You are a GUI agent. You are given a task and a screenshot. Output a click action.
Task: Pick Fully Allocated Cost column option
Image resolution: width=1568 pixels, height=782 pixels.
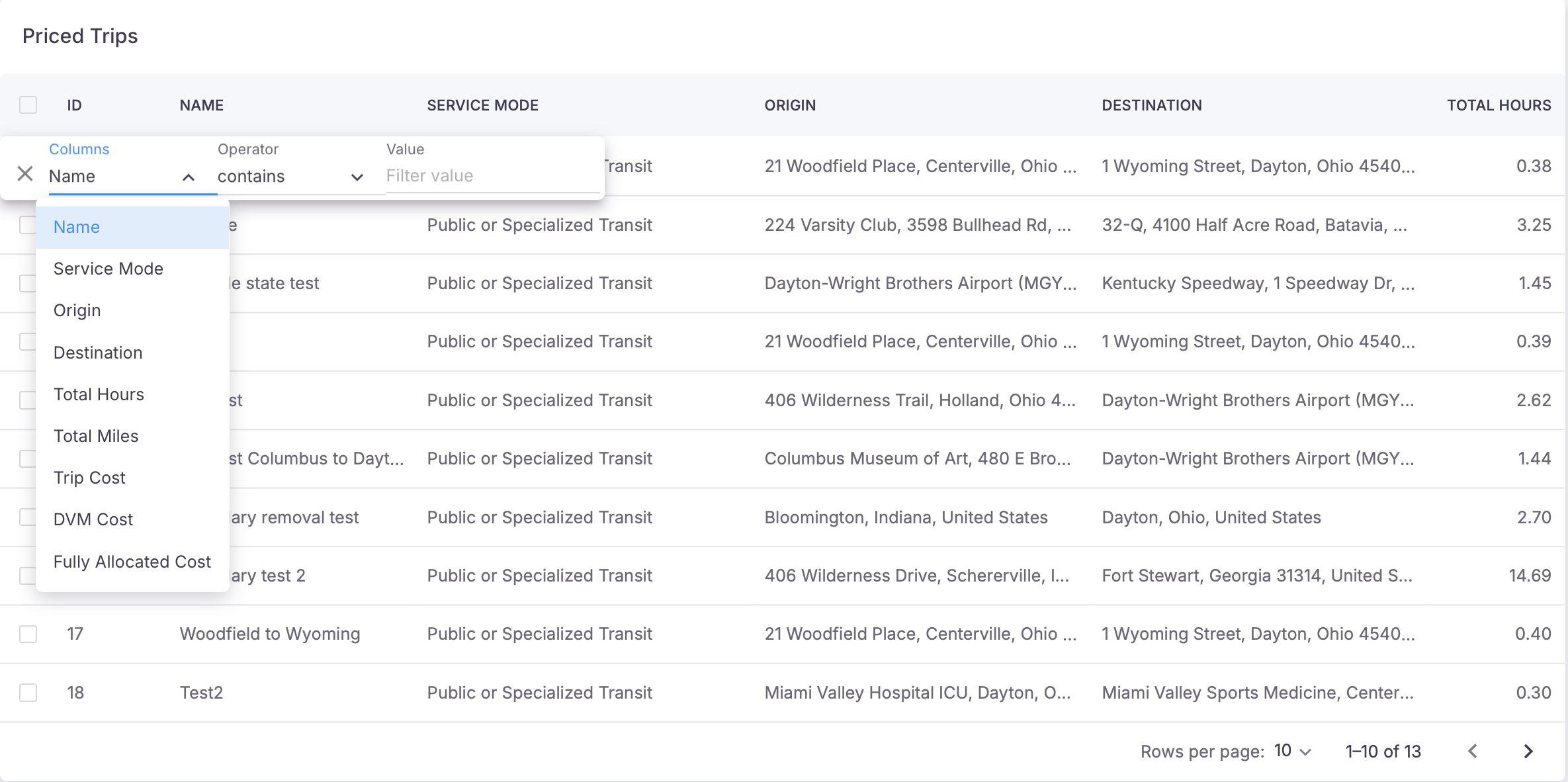(x=132, y=562)
